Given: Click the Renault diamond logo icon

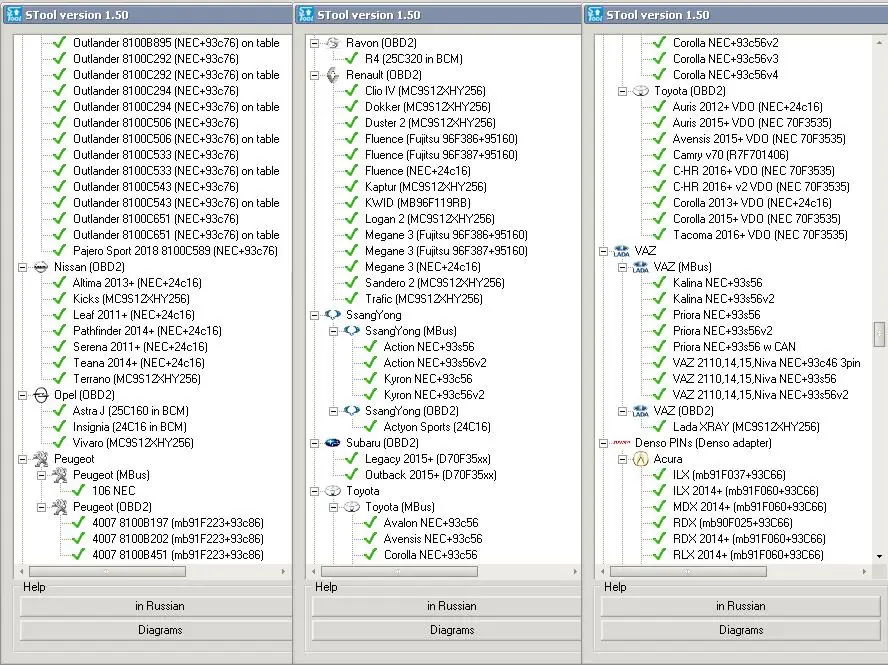Looking at the screenshot, I should (333, 75).
